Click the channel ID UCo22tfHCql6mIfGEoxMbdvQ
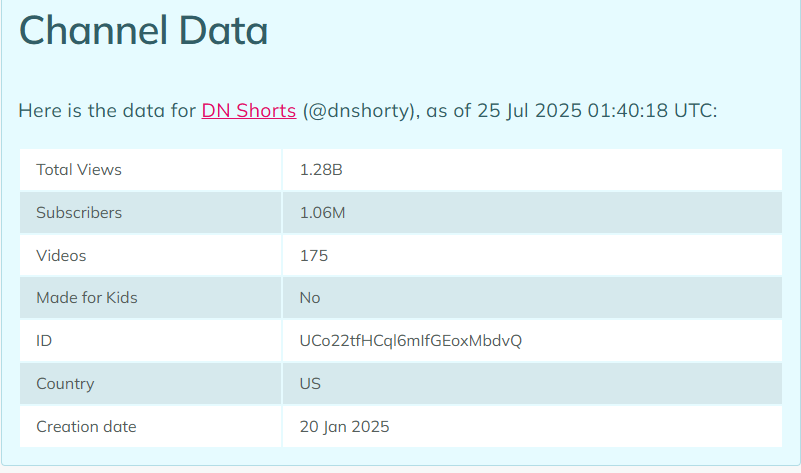The width and height of the screenshot is (801, 473). [411, 341]
